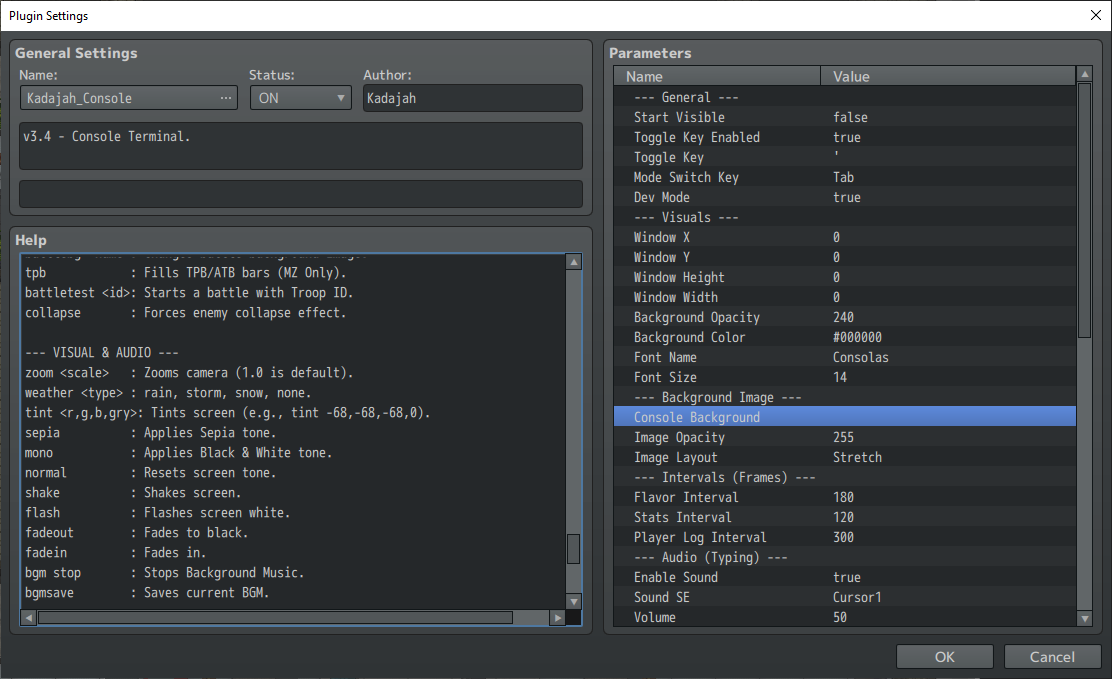The width and height of the screenshot is (1112, 679).
Task: Click Parameters scrollbar down arrow
Action: 1084,619
